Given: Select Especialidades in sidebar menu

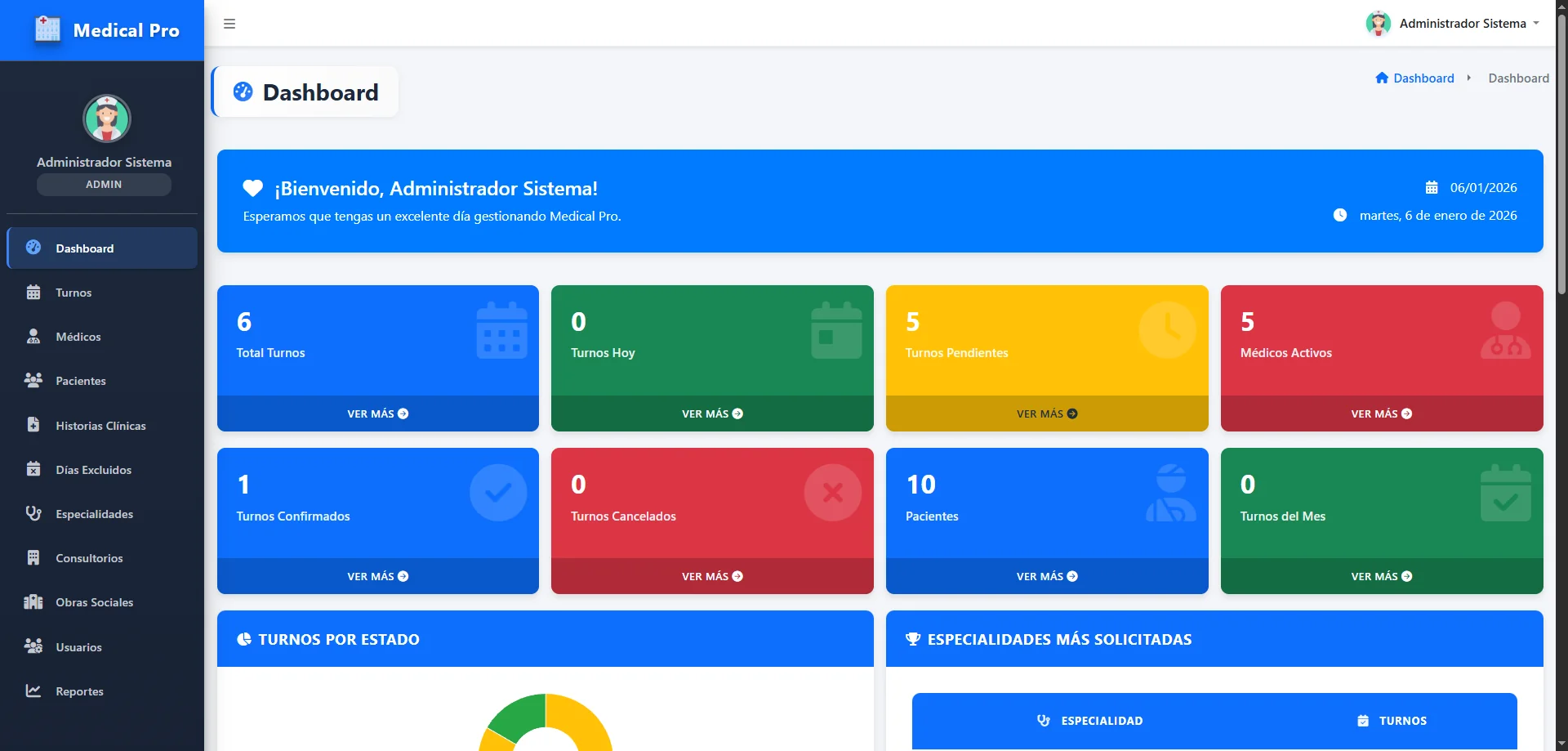Looking at the screenshot, I should (102, 514).
